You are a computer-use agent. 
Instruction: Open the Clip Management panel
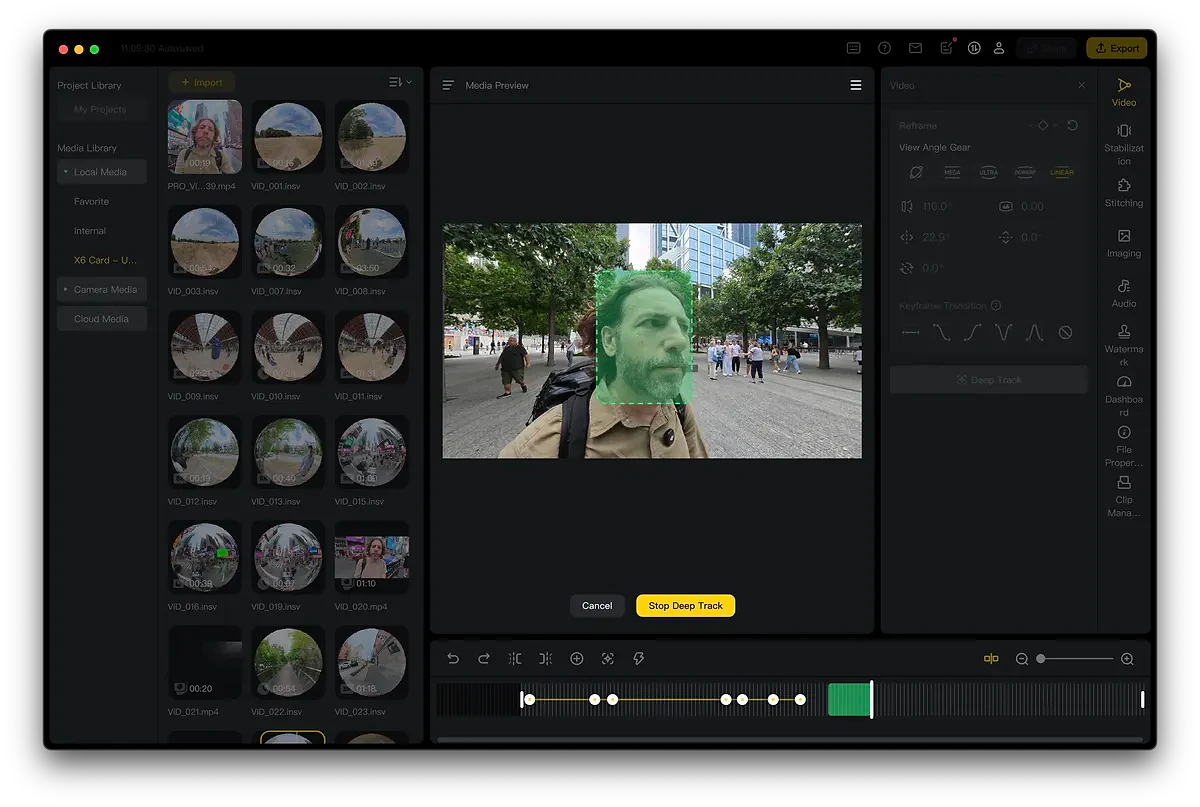tap(1124, 496)
